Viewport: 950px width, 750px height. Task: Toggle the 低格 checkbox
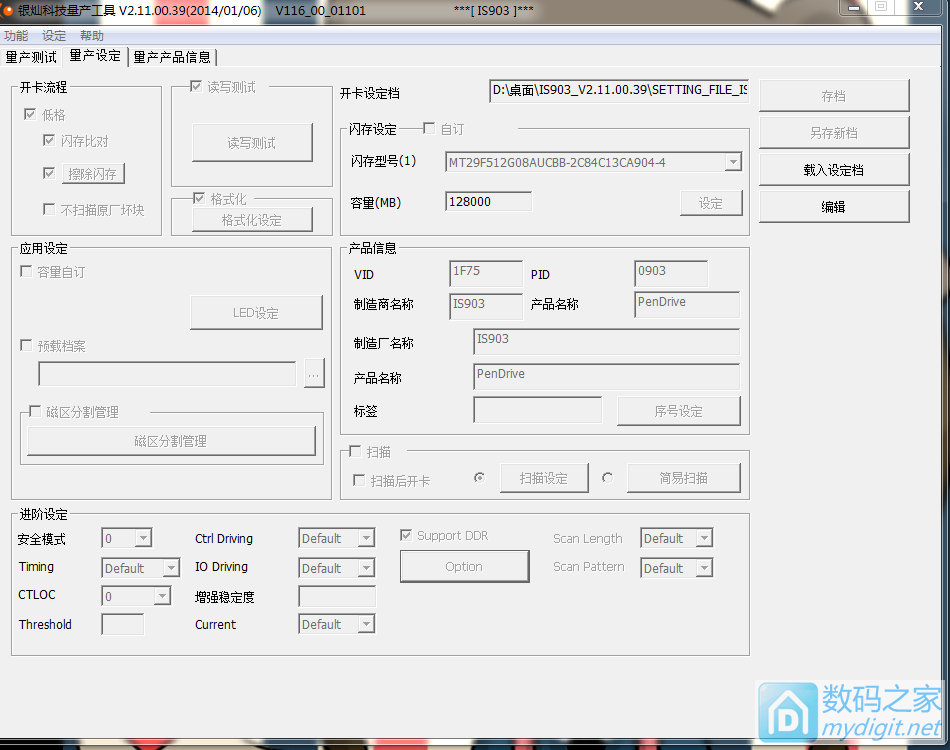point(30,114)
